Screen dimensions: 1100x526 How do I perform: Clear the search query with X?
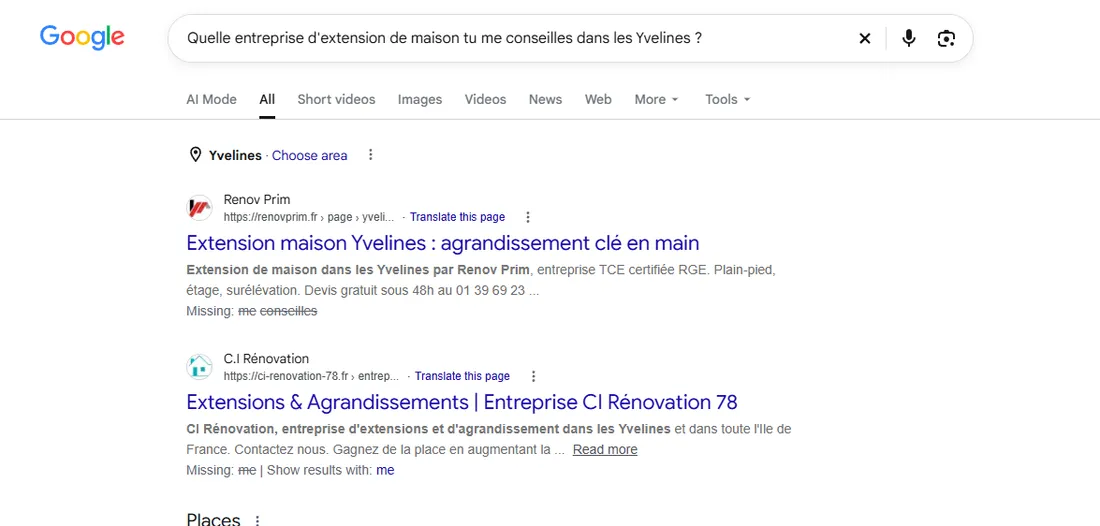[x=864, y=39]
